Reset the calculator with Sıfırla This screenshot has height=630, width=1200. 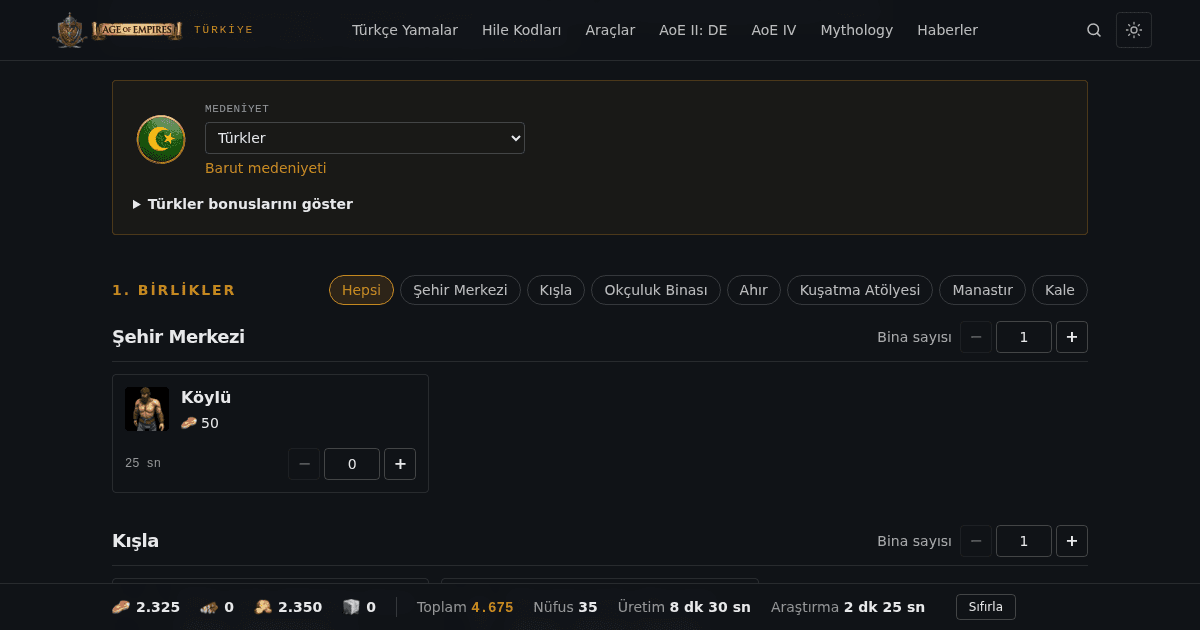[986, 607]
